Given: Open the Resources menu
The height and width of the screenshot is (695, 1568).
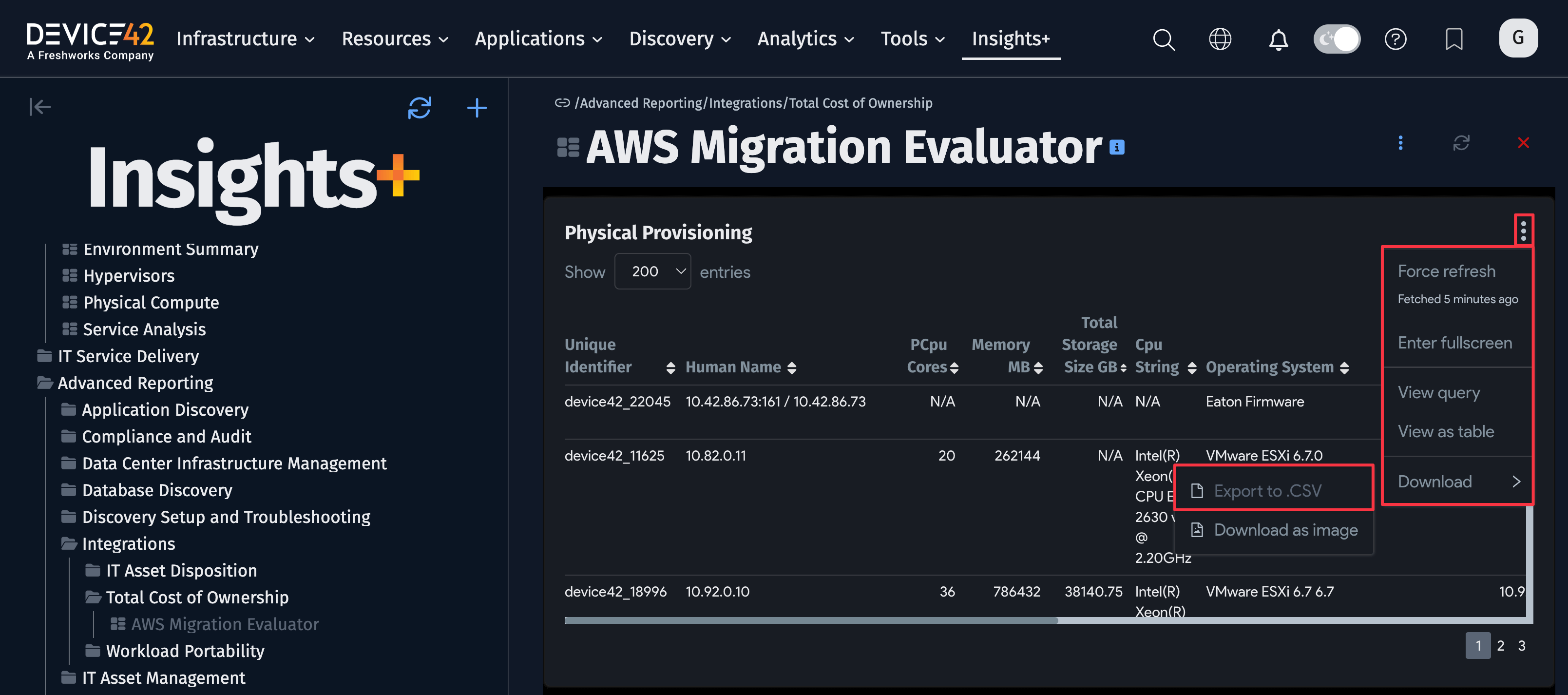Looking at the screenshot, I should (395, 39).
